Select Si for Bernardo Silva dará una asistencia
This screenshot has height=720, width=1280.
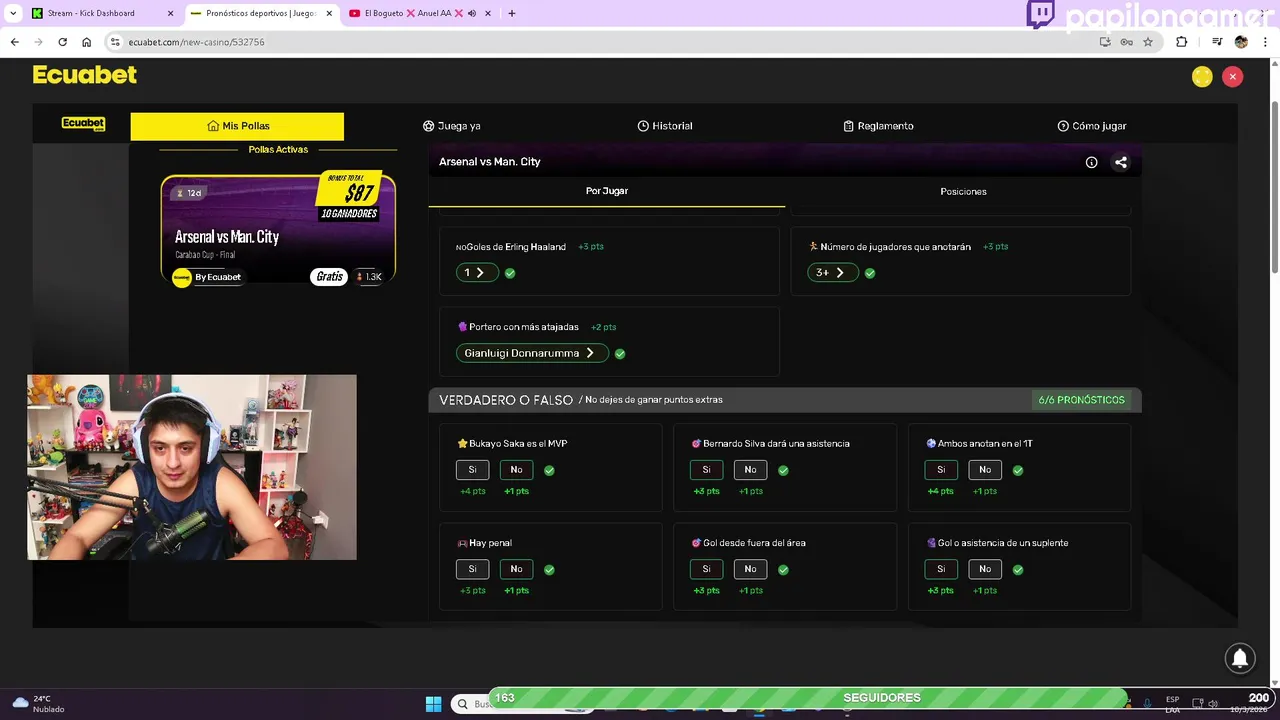707,470
